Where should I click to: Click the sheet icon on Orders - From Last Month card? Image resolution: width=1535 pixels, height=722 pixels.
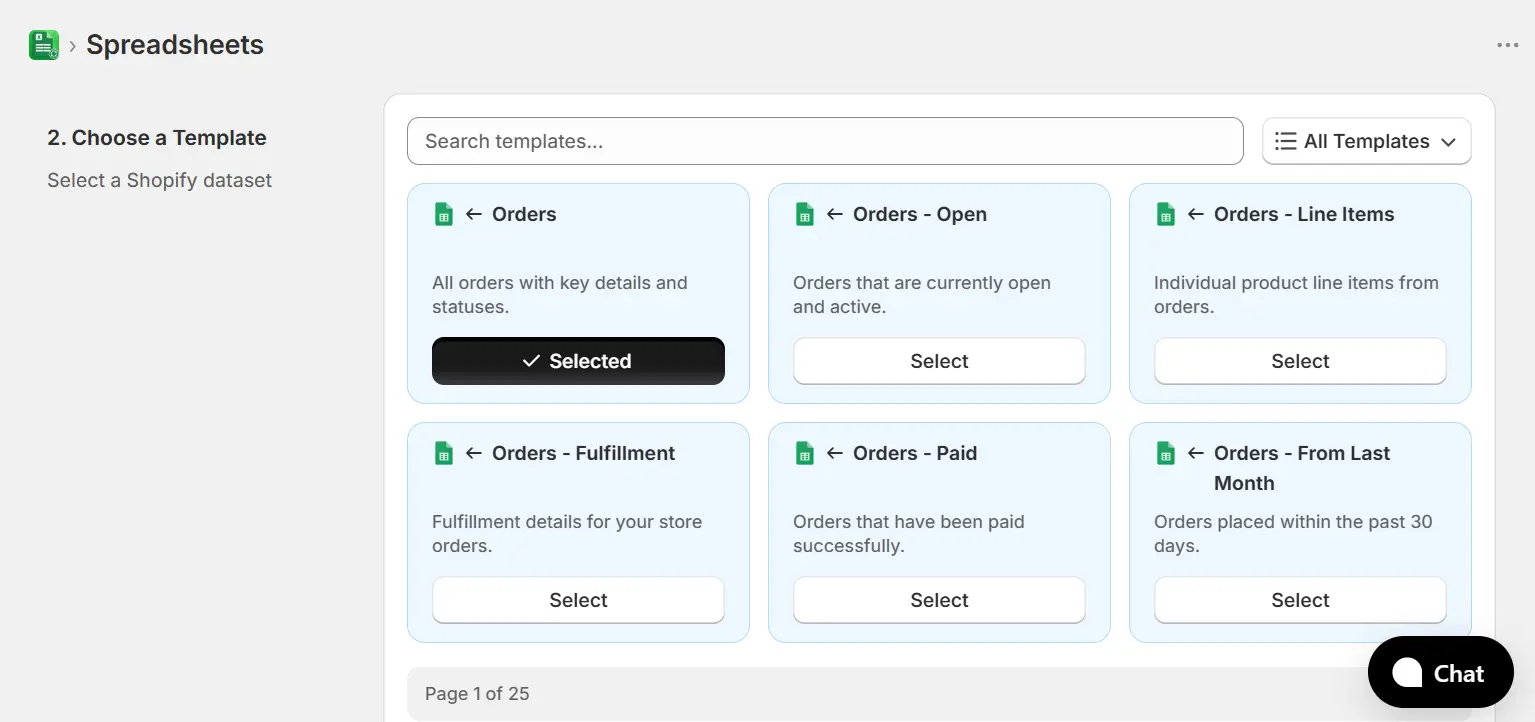click(x=1166, y=453)
